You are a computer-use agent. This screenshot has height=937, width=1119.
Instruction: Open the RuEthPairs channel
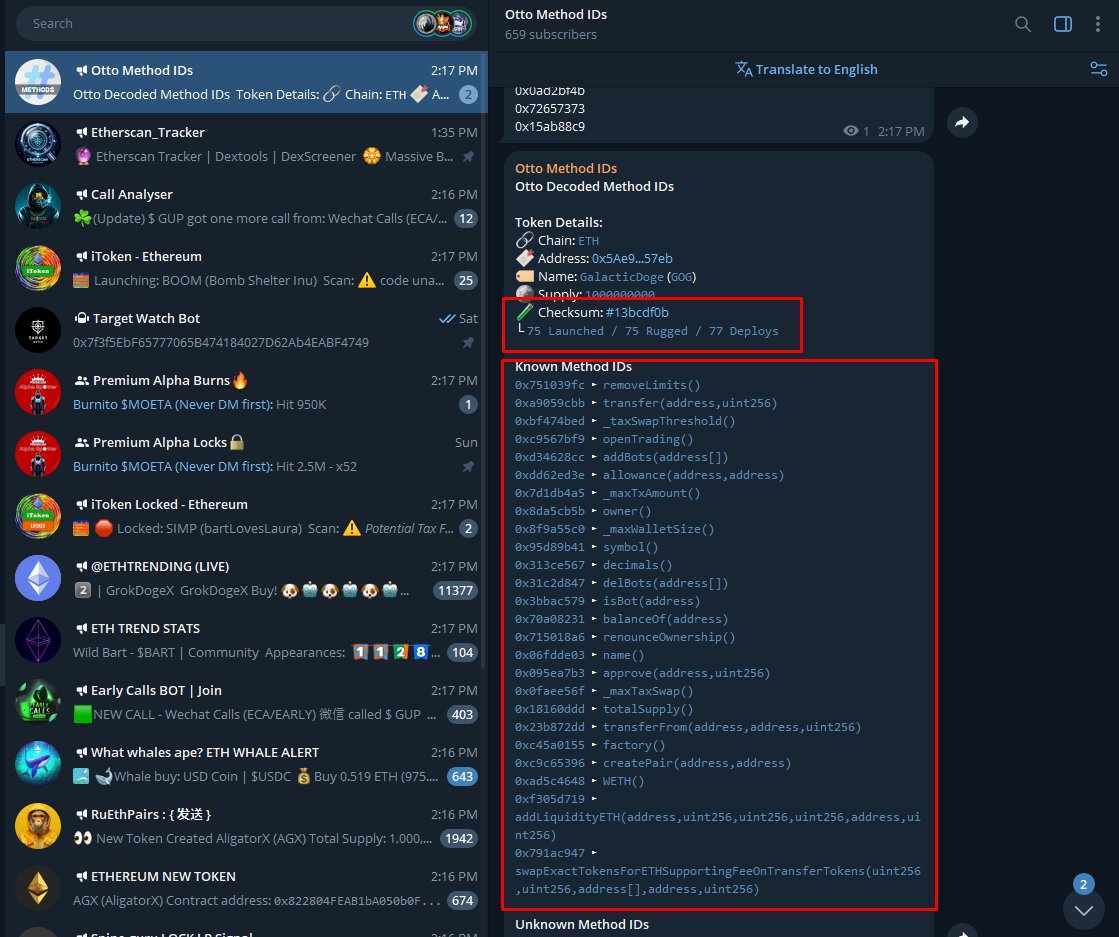click(x=246, y=827)
